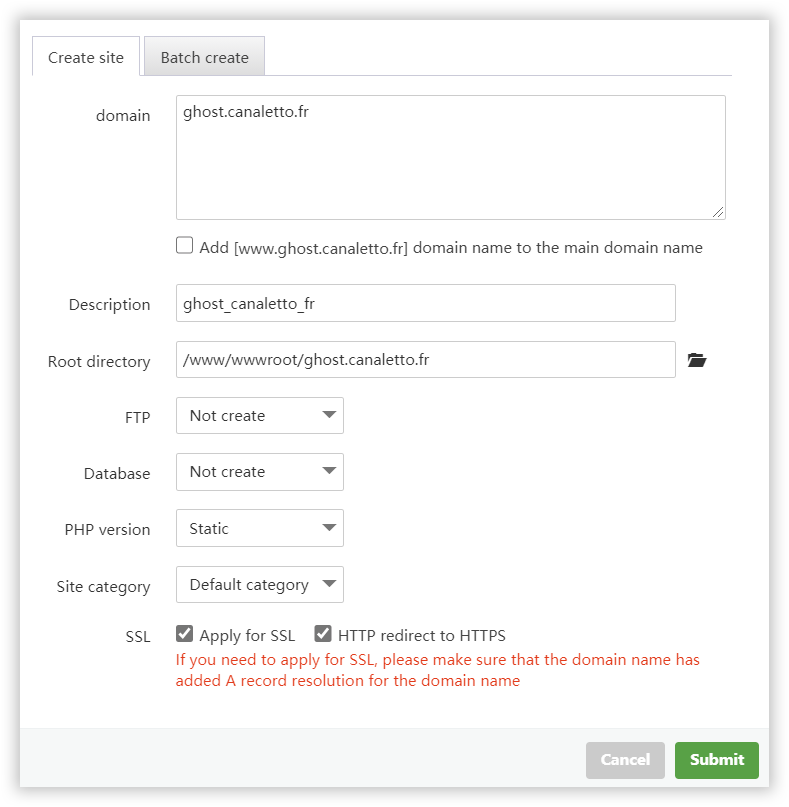Uncheck the Apply for SSL checkbox
The width and height of the screenshot is (789, 807).
(x=185, y=634)
